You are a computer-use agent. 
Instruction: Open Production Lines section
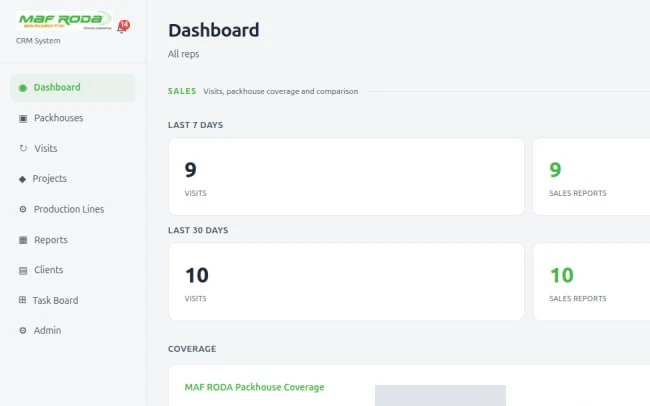tap(73, 209)
